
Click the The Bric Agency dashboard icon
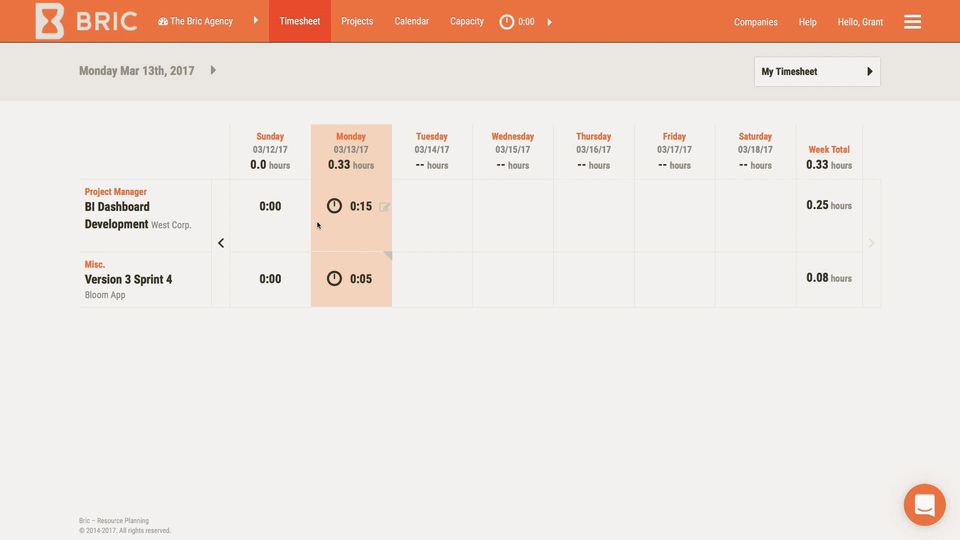[x=163, y=21]
